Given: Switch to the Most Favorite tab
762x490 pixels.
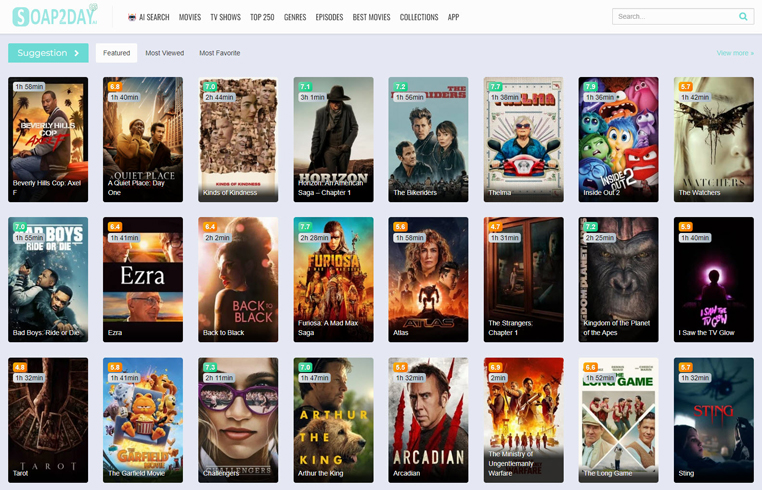Looking at the screenshot, I should (219, 53).
